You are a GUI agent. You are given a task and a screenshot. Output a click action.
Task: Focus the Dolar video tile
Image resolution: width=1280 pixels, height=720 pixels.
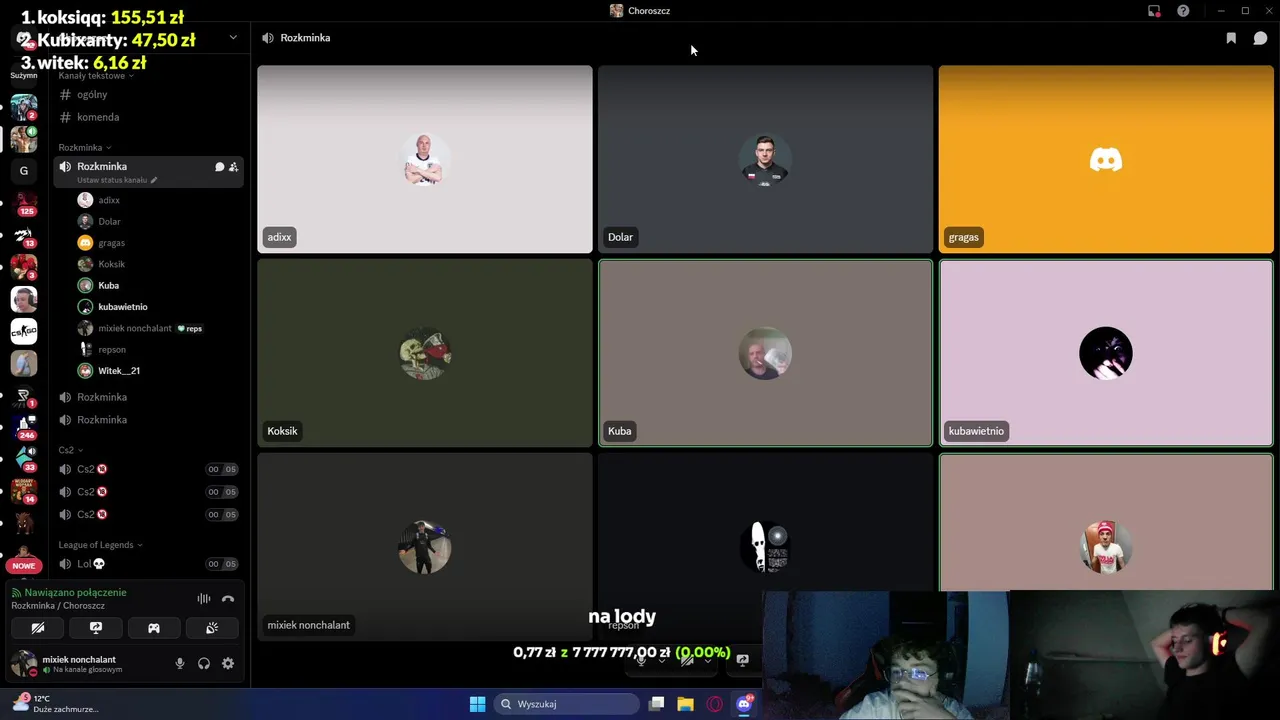(x=765, y=159)
